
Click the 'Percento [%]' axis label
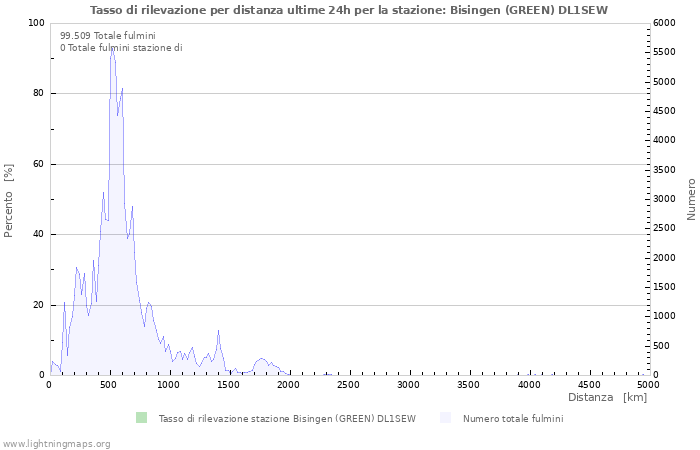pyautogui.click(x=8, y=200)
